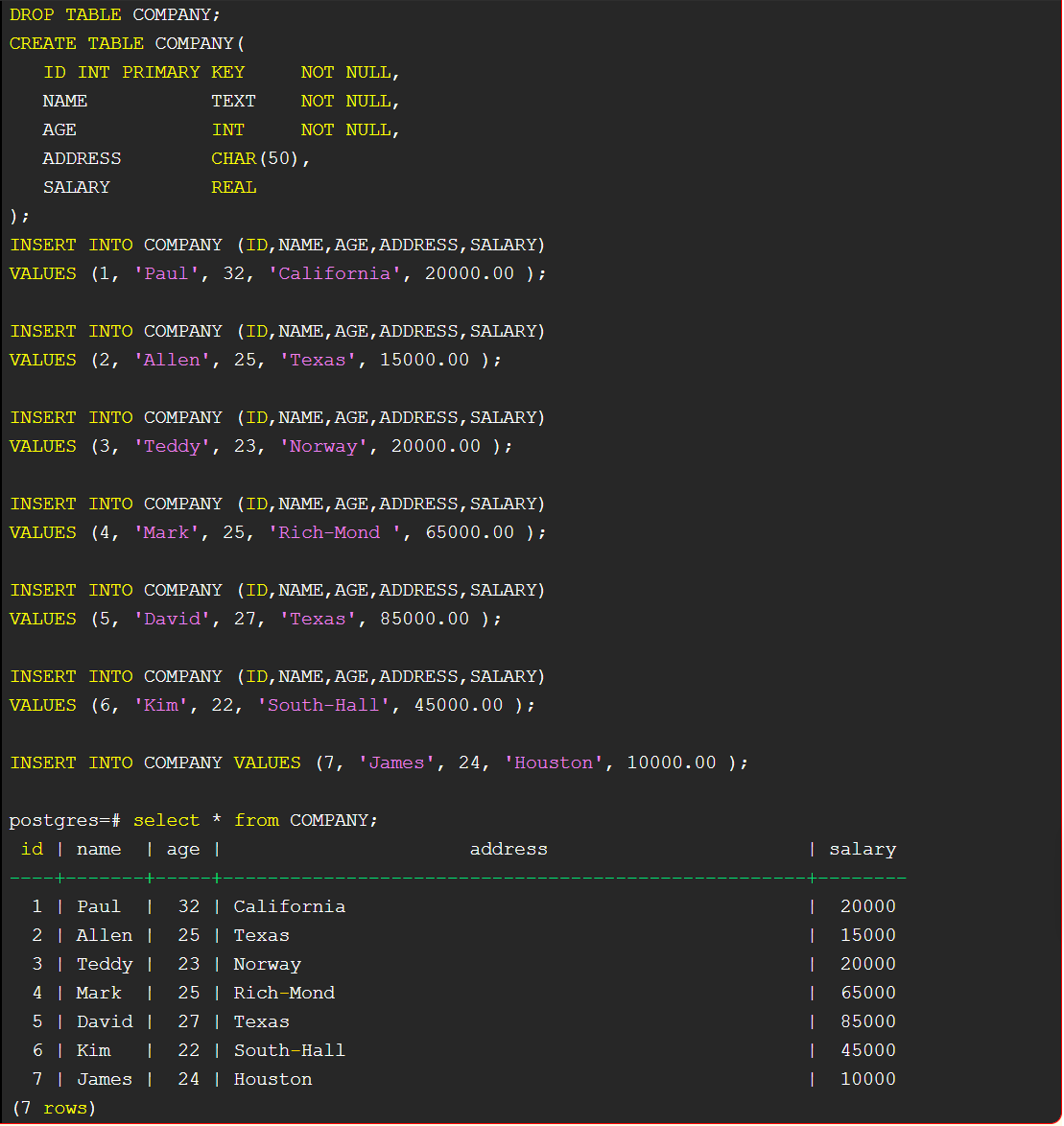The width and height of the screenshot is (1064, 1126).
Task: Click the postgres=# prompt
Action: [x=64, y=820]
